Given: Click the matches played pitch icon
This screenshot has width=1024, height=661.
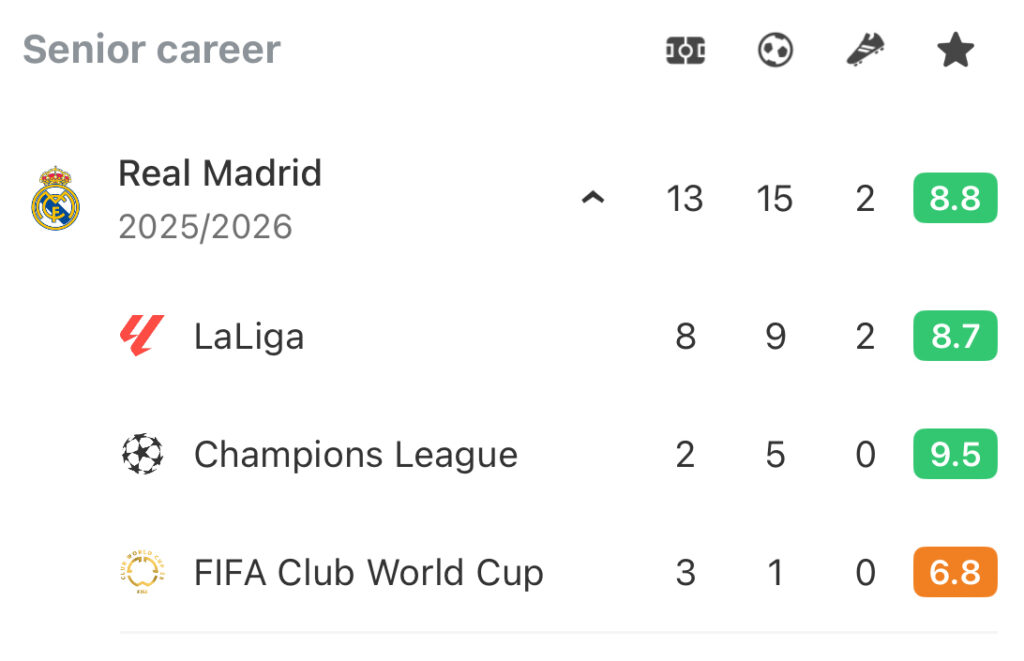Looking at the screenshot, I should pos(685,50).
